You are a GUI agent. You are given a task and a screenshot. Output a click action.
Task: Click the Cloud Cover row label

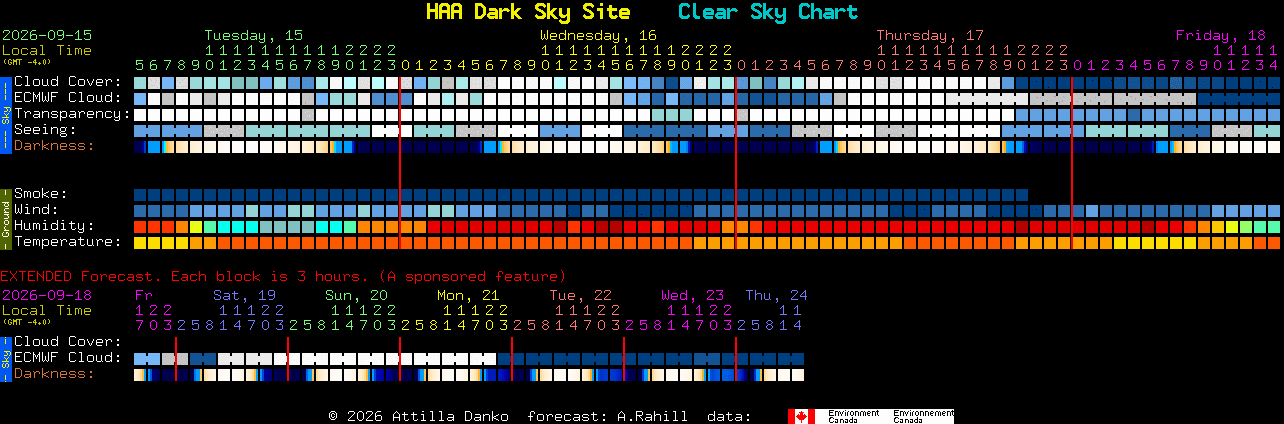(x=68, y=82)
